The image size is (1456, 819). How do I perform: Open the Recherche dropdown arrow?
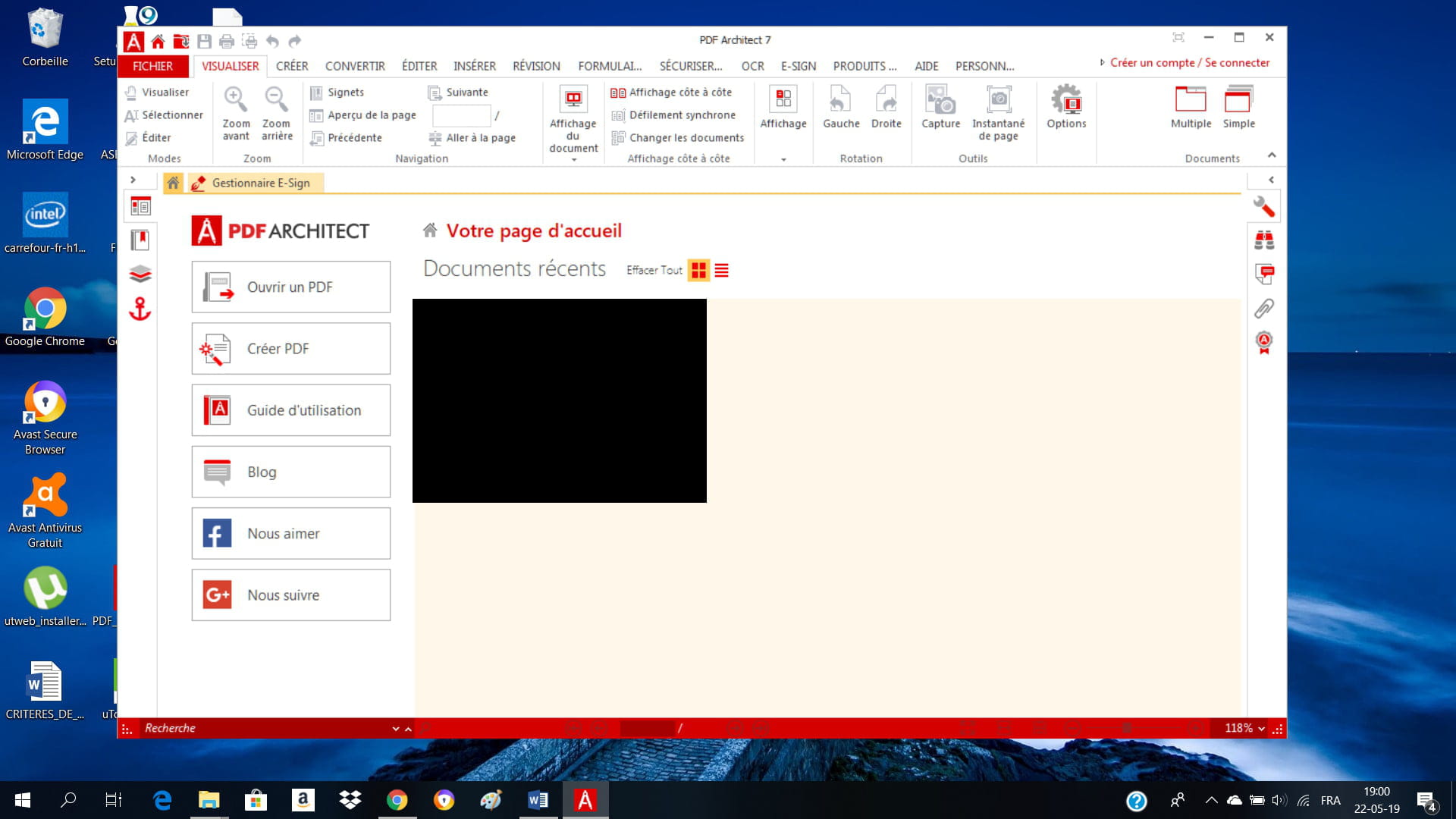point(395,729)
